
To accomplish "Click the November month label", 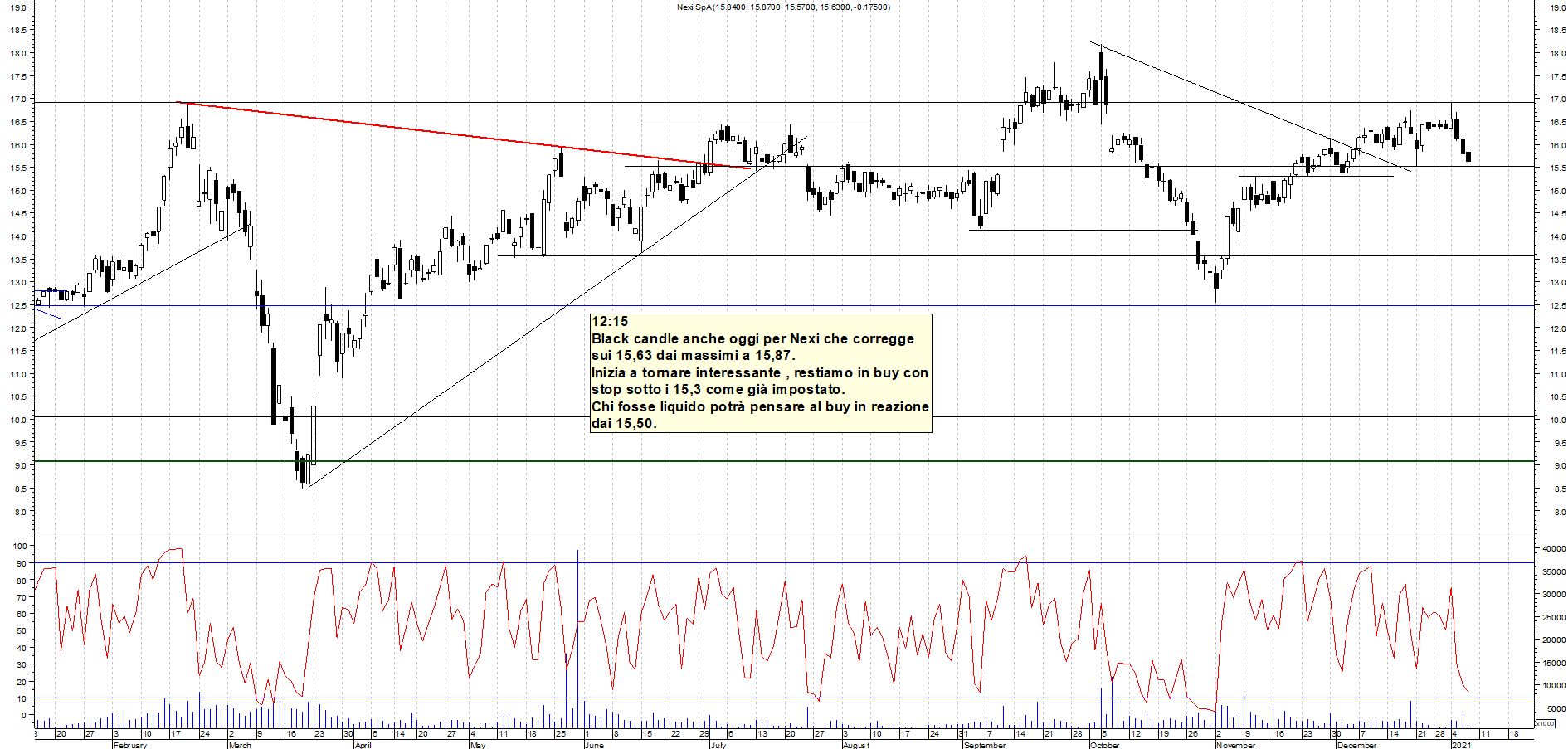I will coord(1236,745).
